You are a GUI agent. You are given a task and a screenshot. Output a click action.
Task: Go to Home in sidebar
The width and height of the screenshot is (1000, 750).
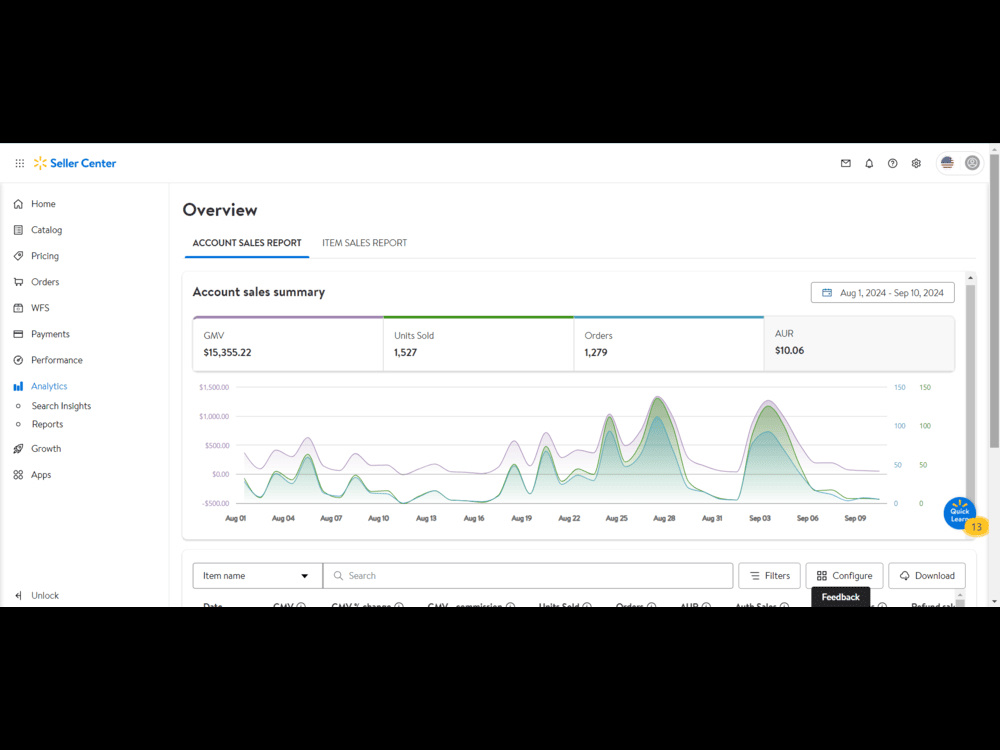(43, 204)
